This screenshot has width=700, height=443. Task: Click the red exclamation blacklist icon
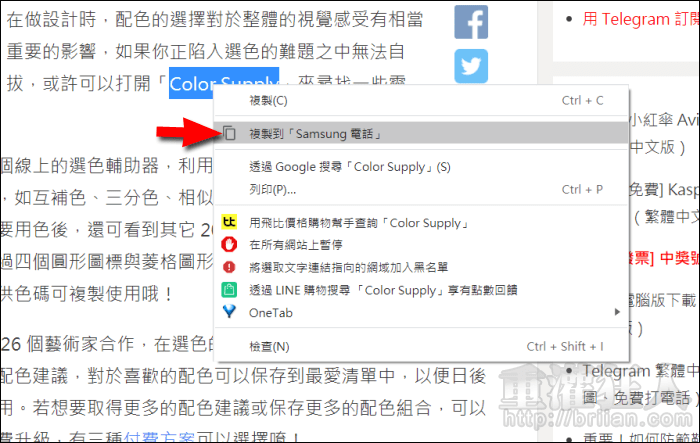(229, 267)
